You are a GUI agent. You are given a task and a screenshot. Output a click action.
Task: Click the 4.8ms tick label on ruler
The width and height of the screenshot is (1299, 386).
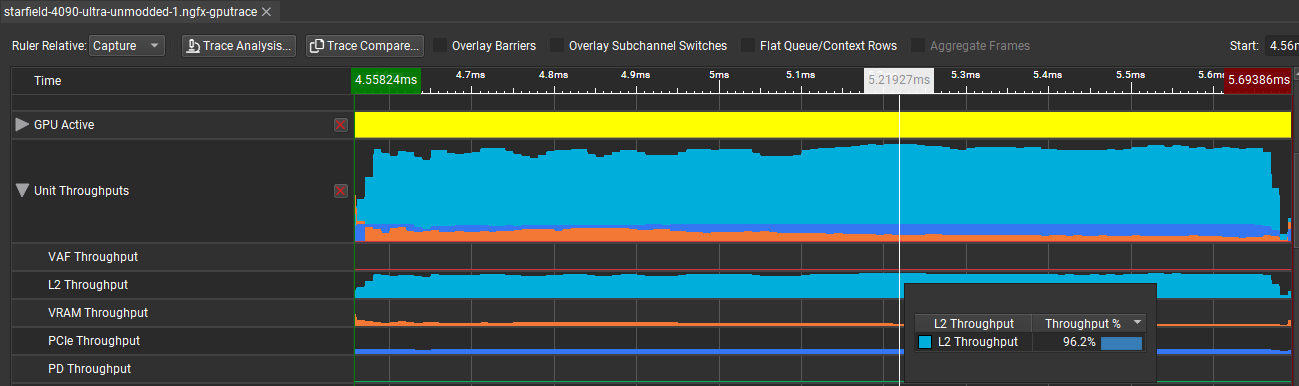pos(553,74)
